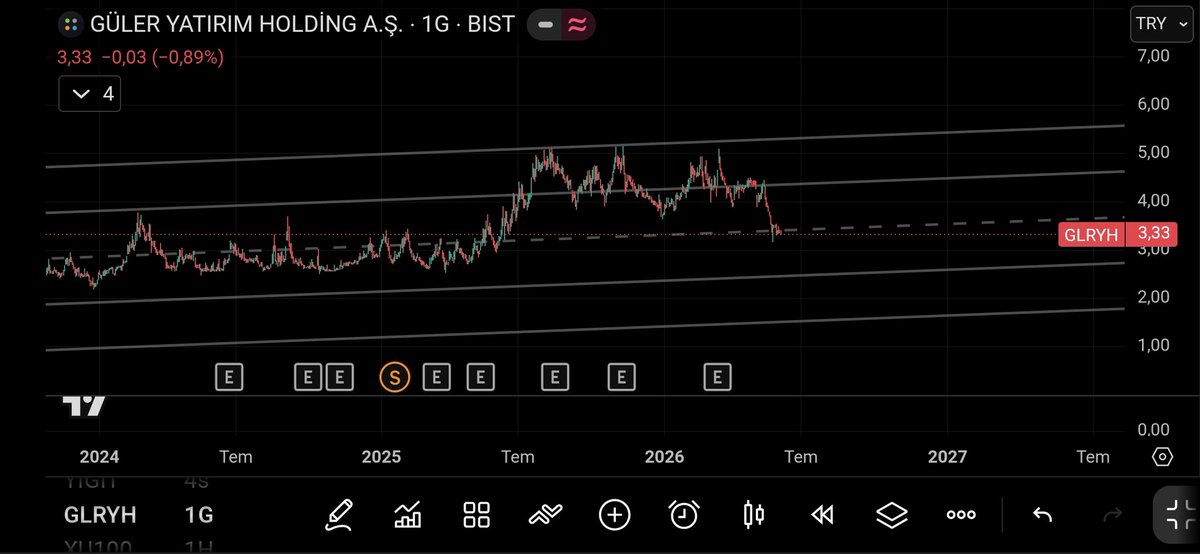Start bar replay with rewind icon
This screenshot has width=1200, height=554.
point(822,515)
